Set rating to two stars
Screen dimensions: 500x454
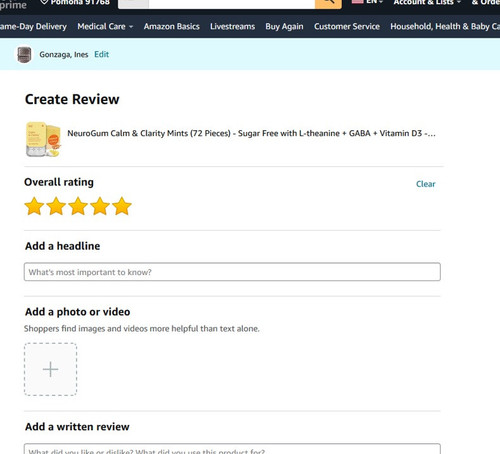pyautogui.click(x=56, y=206)
